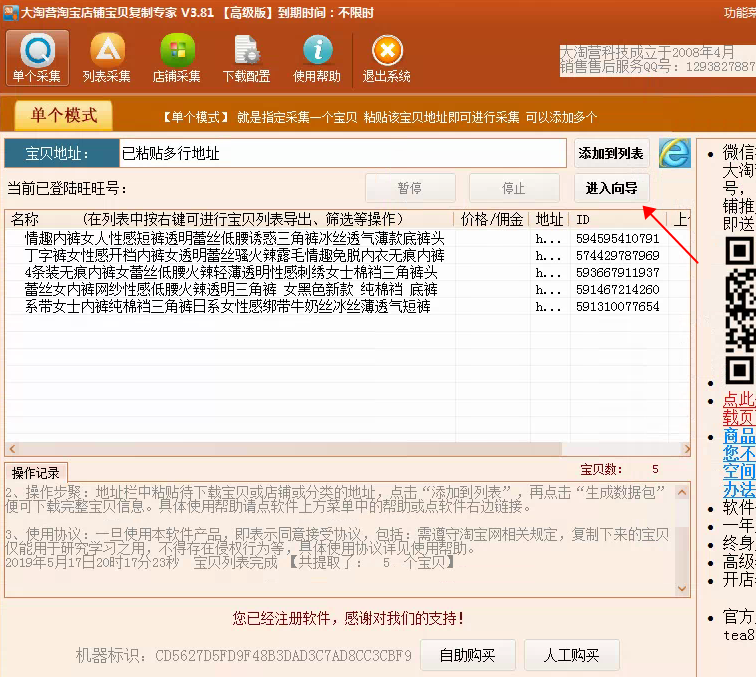Open the 单个采集 single collection tool
This screenshot has height=677, width=756.
37,58
